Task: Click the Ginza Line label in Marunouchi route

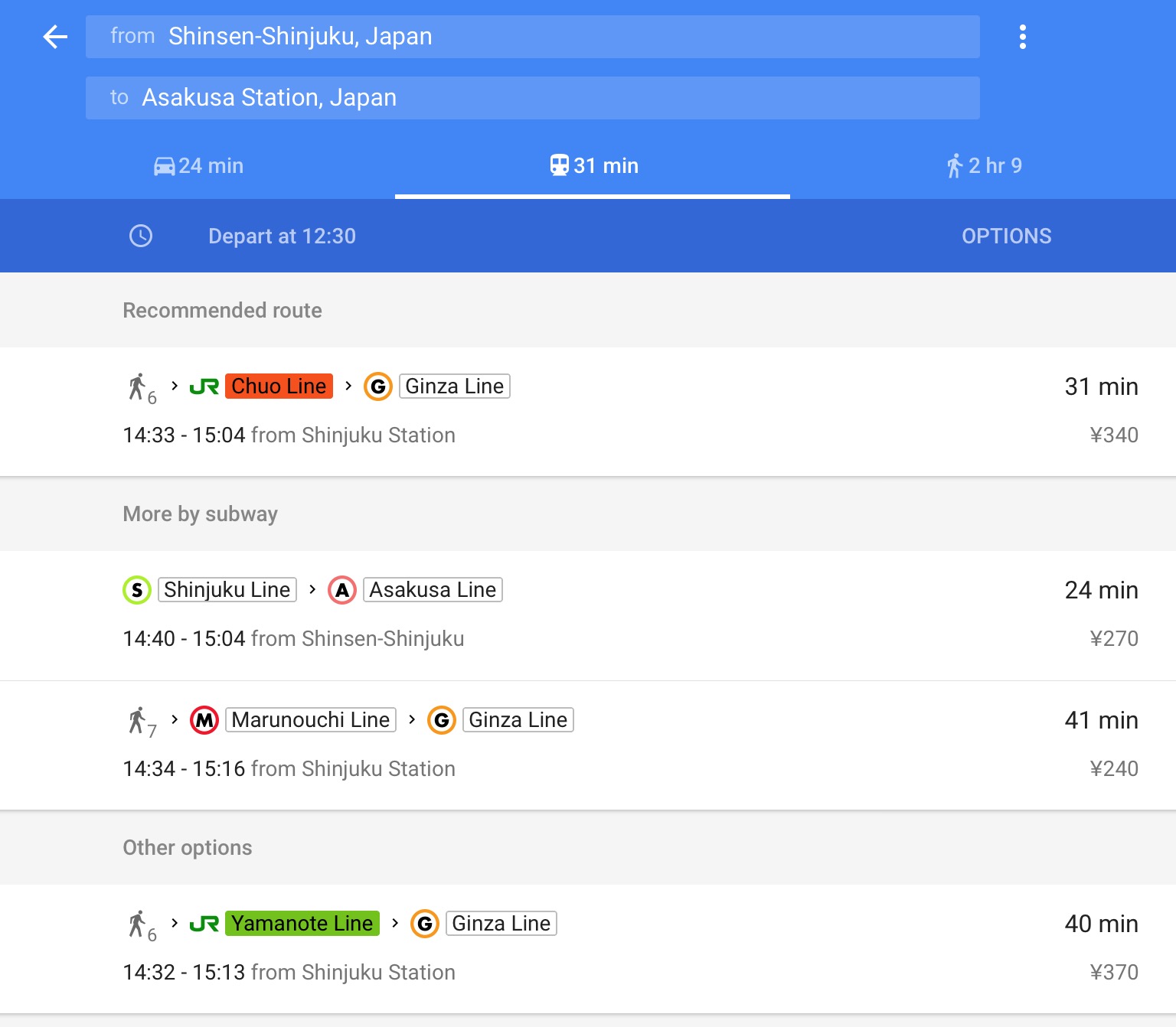Action: pyautogui.click(x=518, y=720)
